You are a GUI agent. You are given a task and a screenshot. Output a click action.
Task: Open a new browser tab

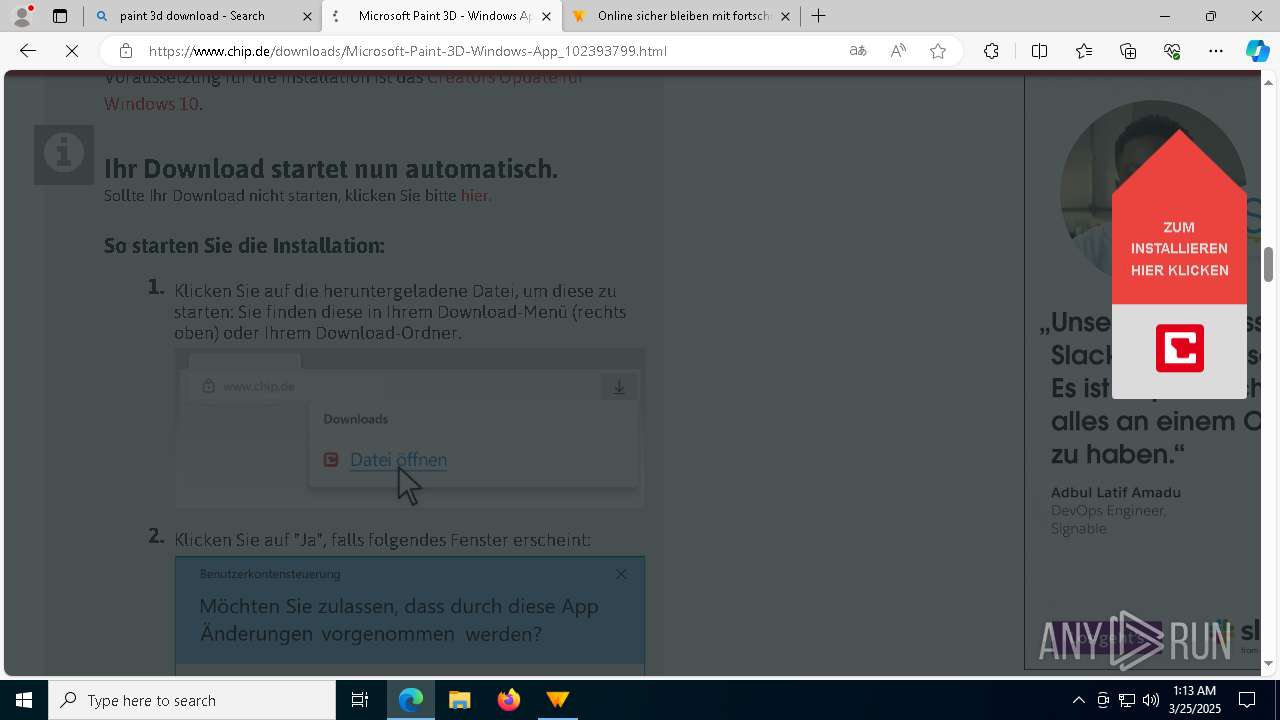(818, 16)
